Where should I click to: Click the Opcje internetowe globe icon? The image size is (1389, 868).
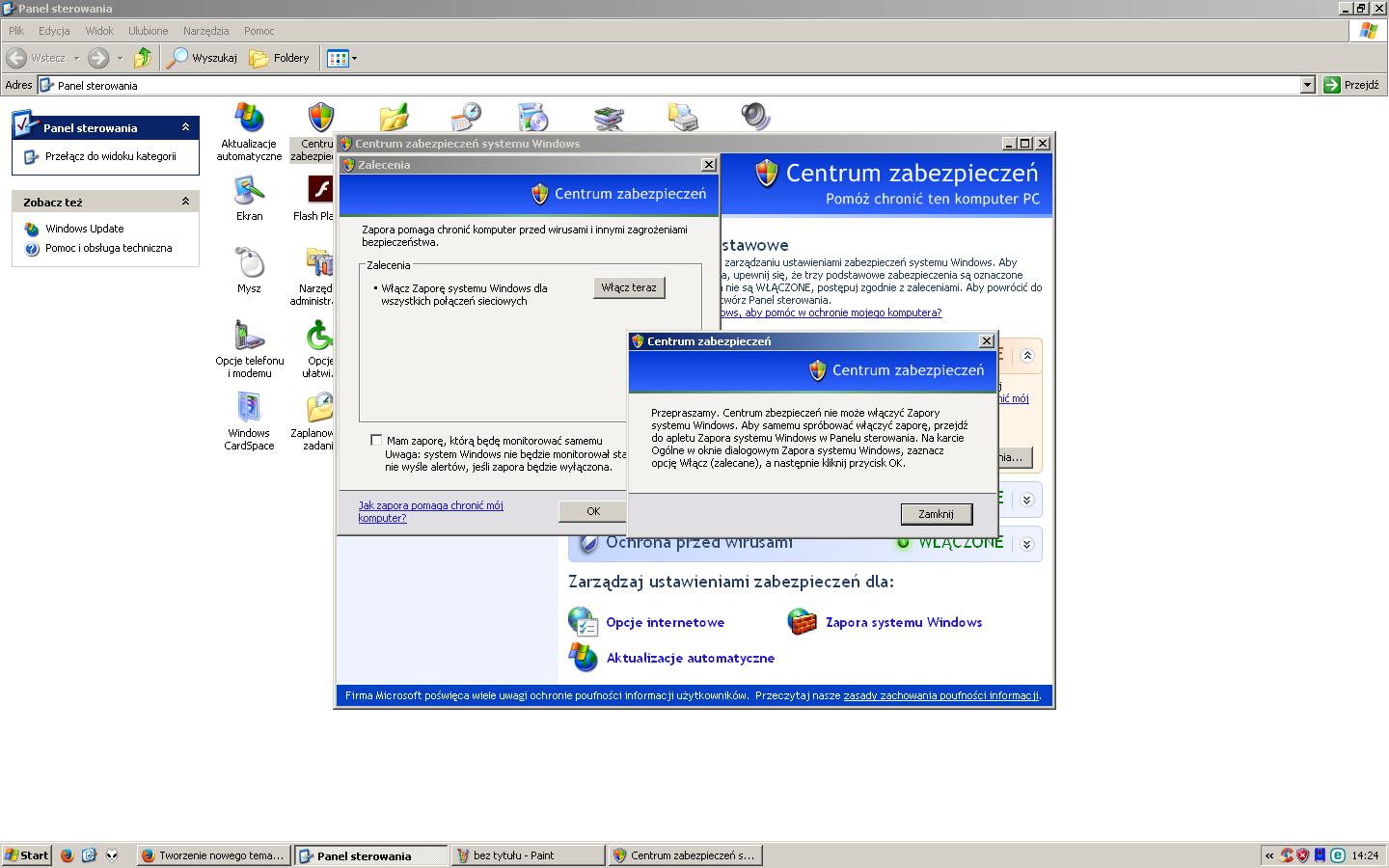(583, 621)
